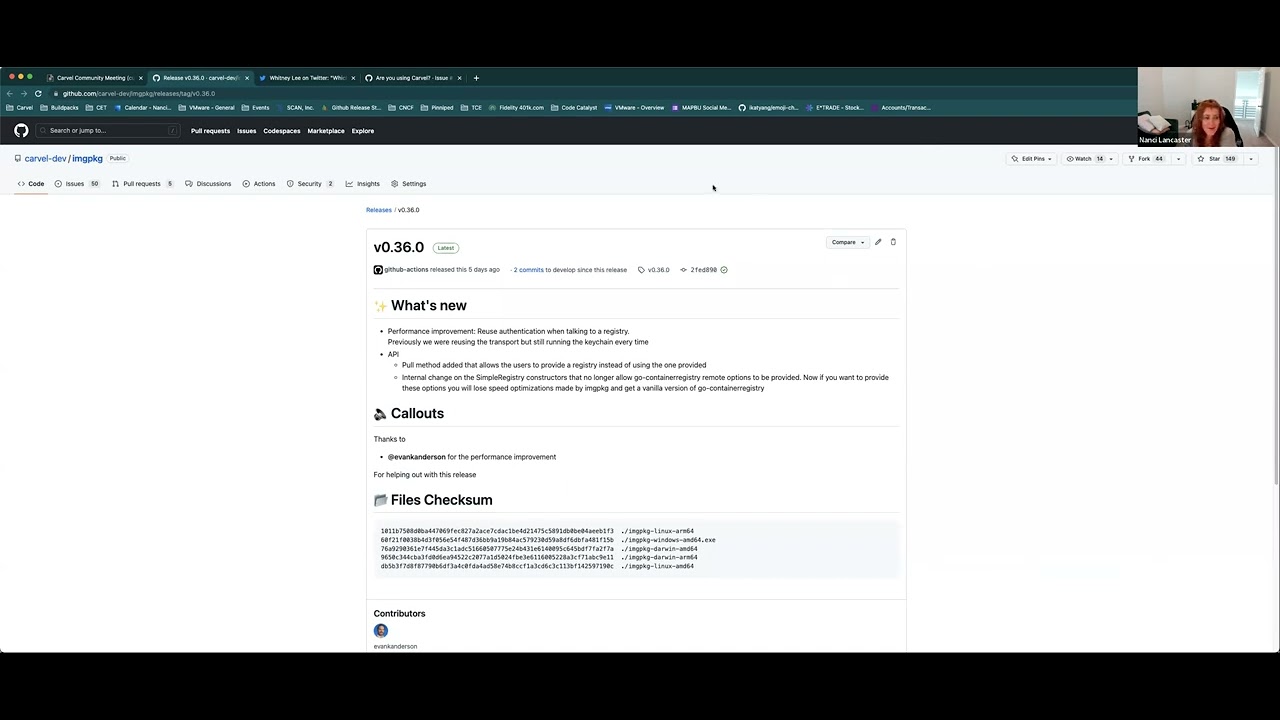
Task: Switch to the 'Are you using Carvel?' tab
Action: [413, 78]
